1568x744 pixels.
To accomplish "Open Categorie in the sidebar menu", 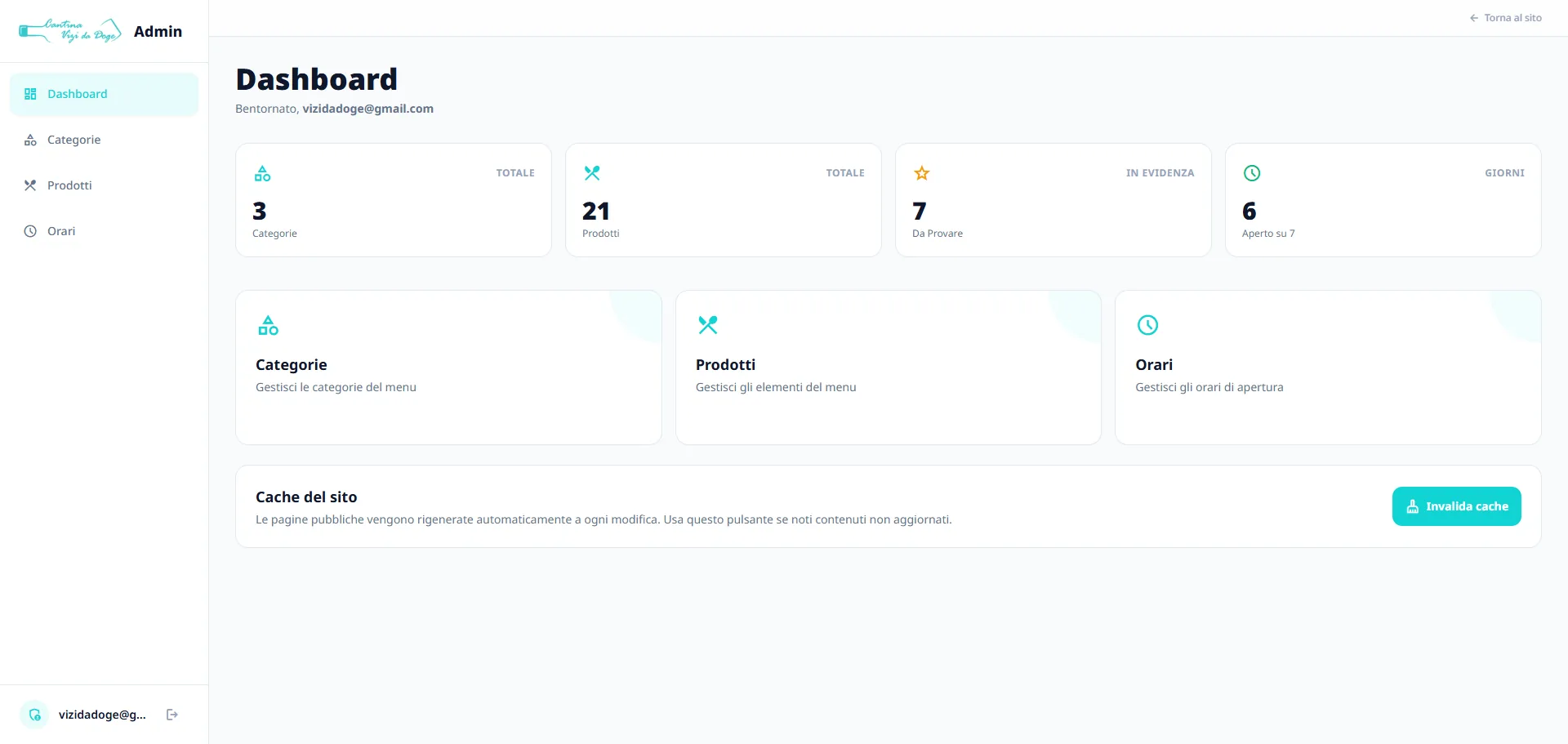I will (x=104, y=140).
